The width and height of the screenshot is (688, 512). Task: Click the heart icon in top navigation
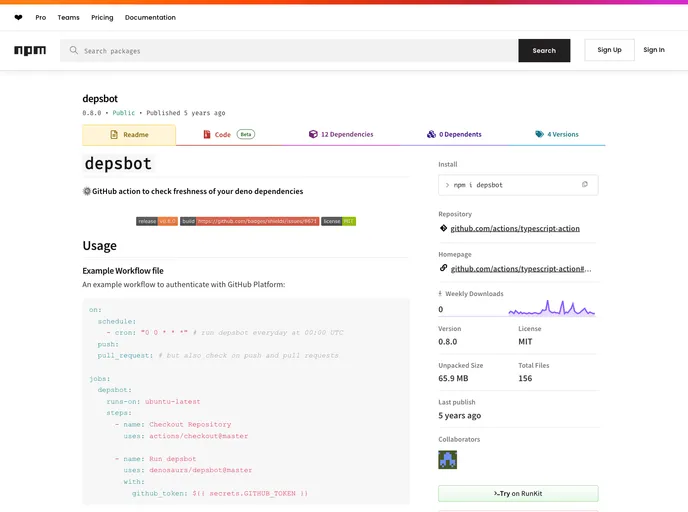[x=18, y=18]
